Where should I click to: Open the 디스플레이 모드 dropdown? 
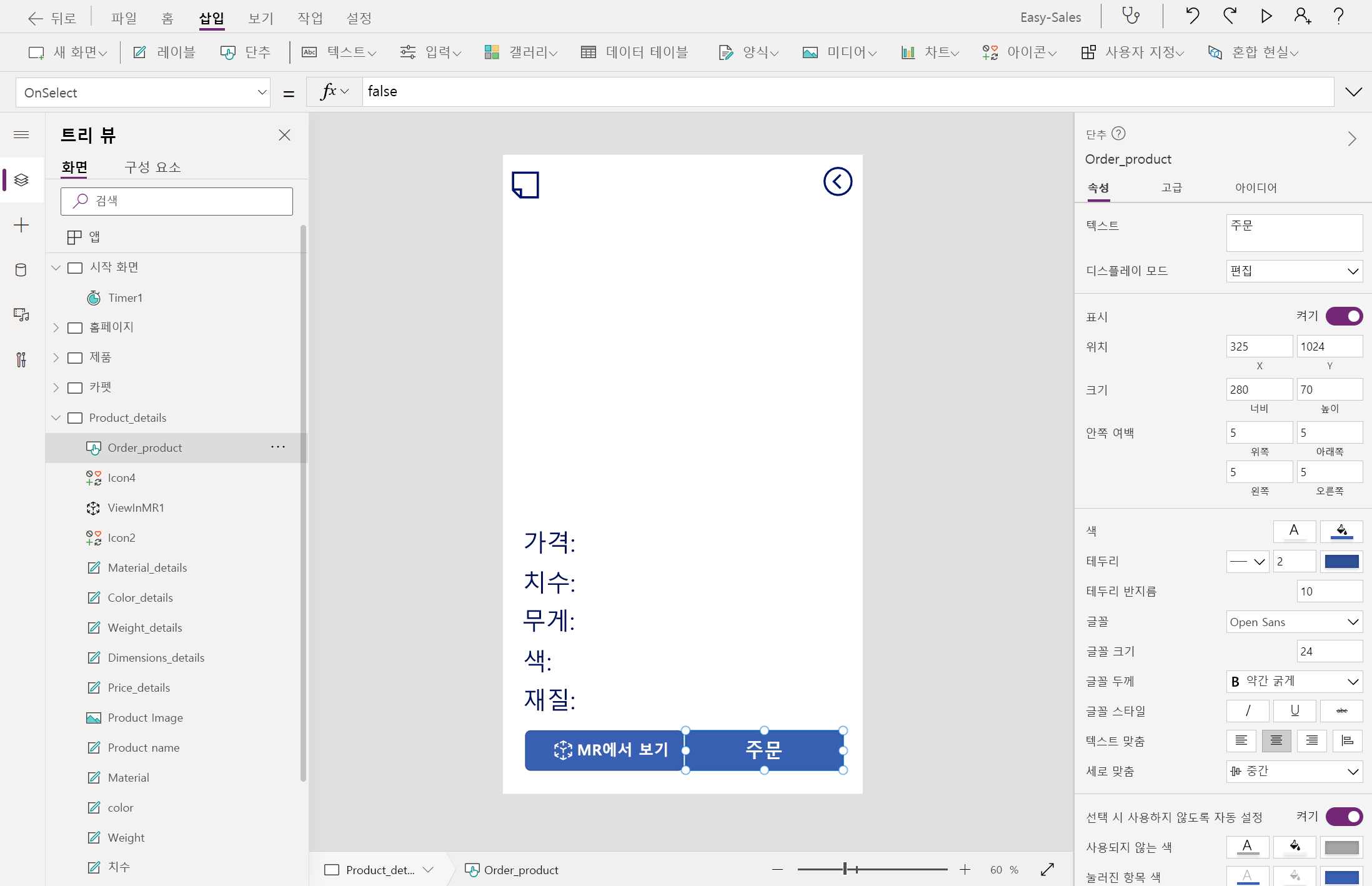click(x=1294, y=271)
